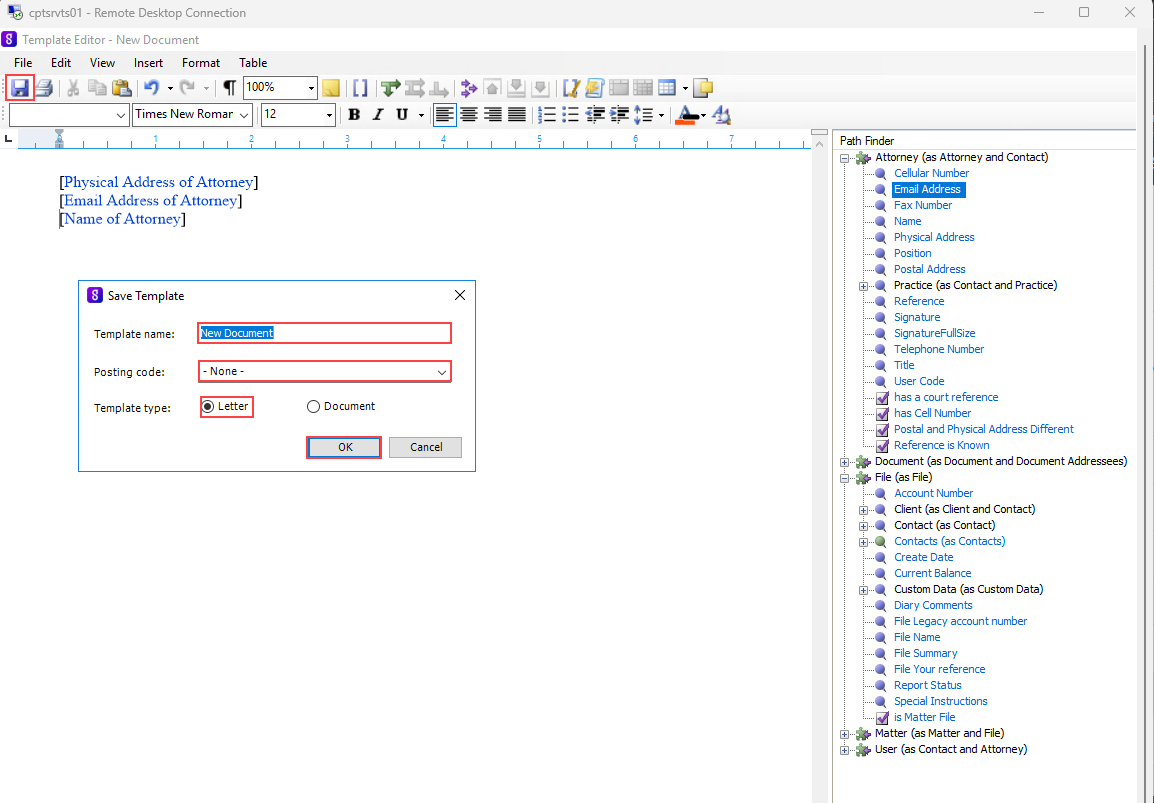Click Cancel in the Save Template dialog
Image resolution: width=1154 pixels, height=803 pixels.
click(x=425, y=447)
